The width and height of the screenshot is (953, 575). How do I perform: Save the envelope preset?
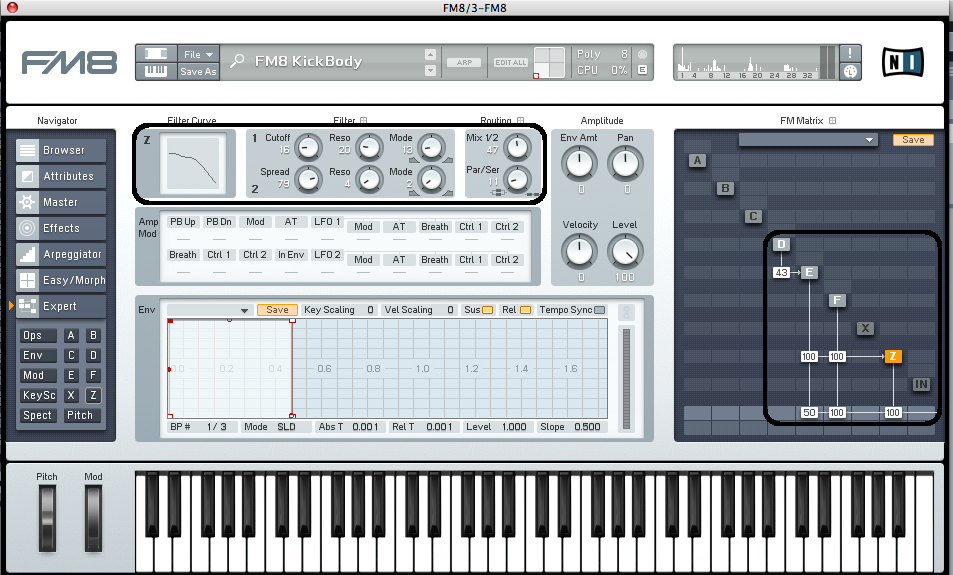(x=277, y=310)
